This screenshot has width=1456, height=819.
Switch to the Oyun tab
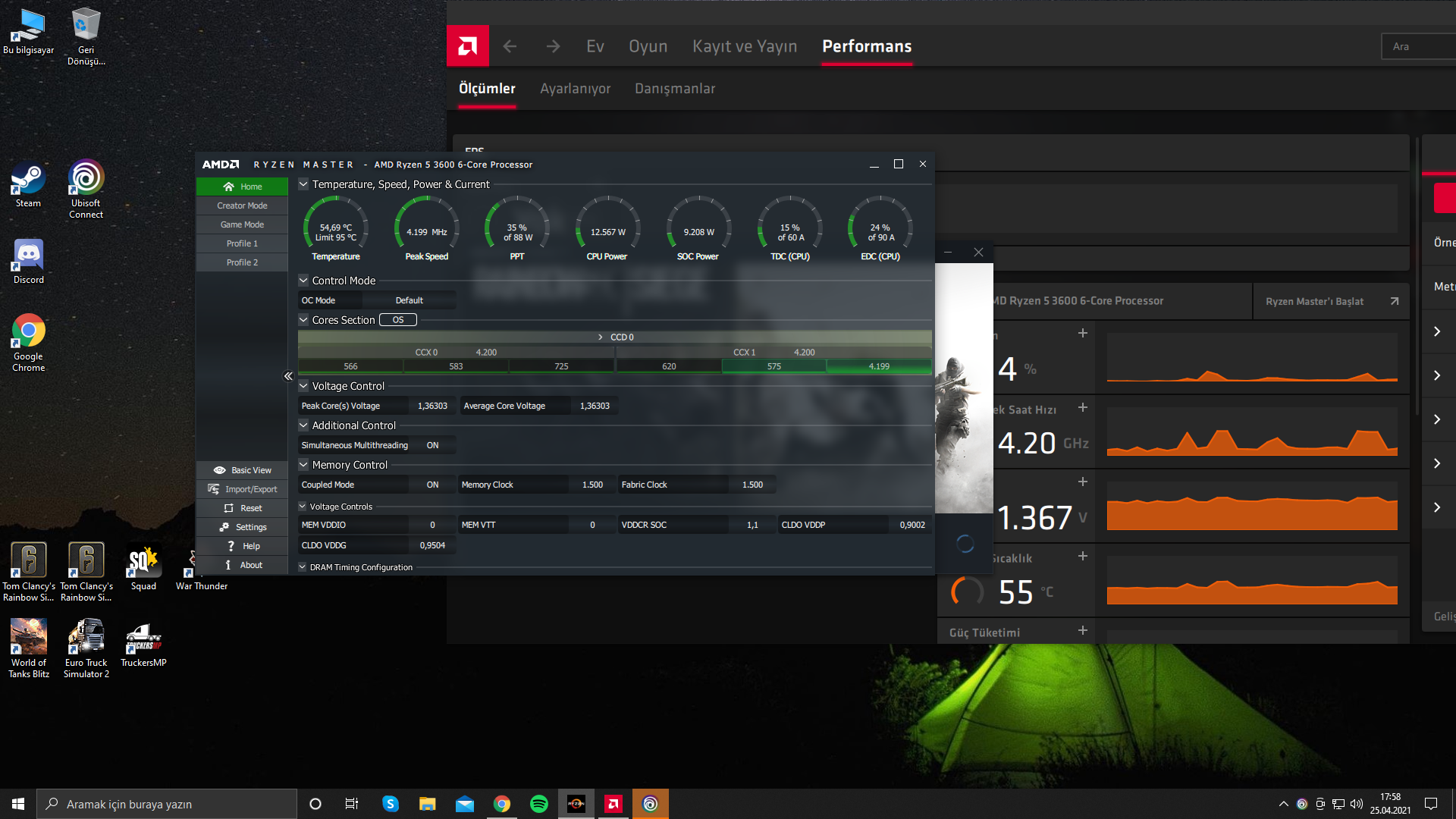(648, 46)
